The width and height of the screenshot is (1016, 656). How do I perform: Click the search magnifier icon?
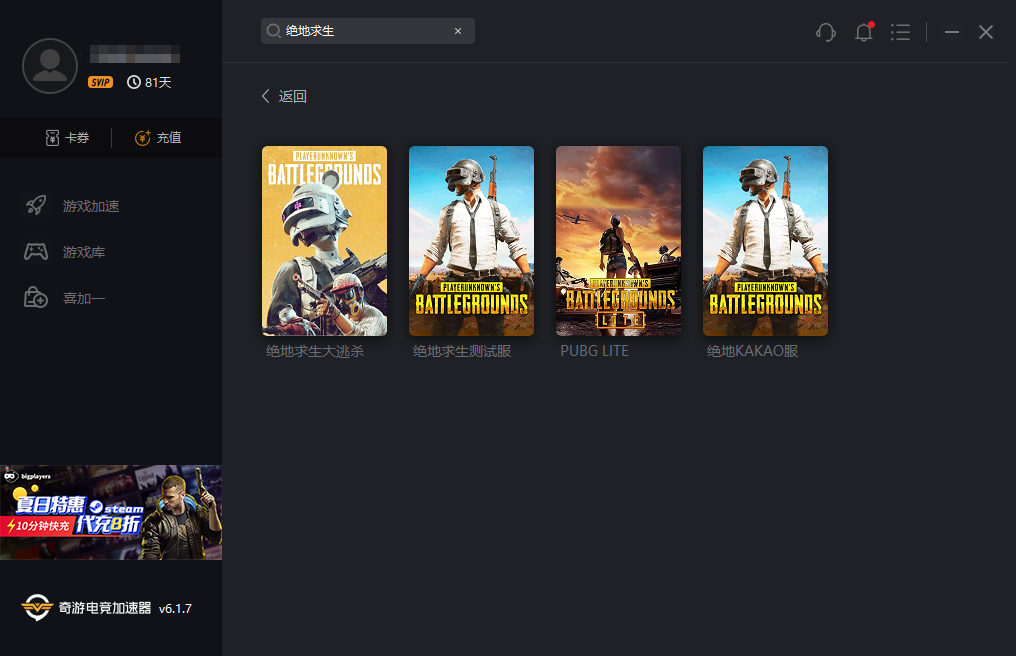pos(273,31)
